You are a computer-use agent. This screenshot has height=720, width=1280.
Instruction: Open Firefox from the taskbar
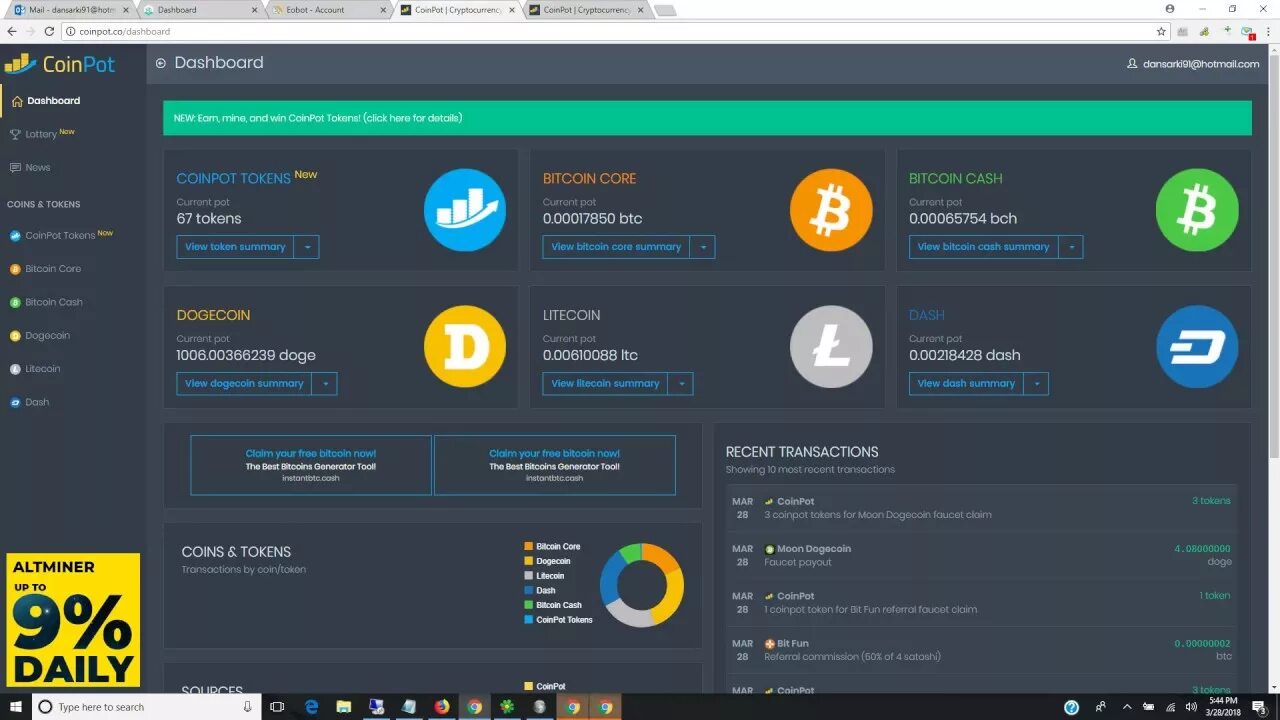click(x=441, y=707)
